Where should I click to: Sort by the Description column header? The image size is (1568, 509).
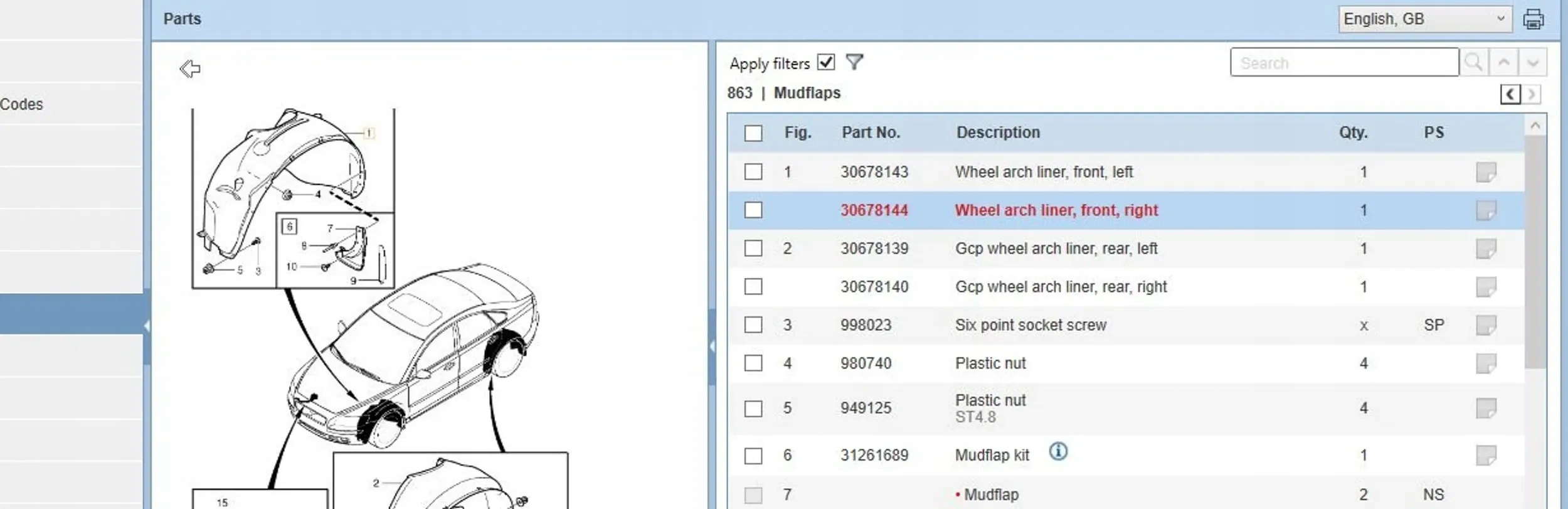point(998,132)
